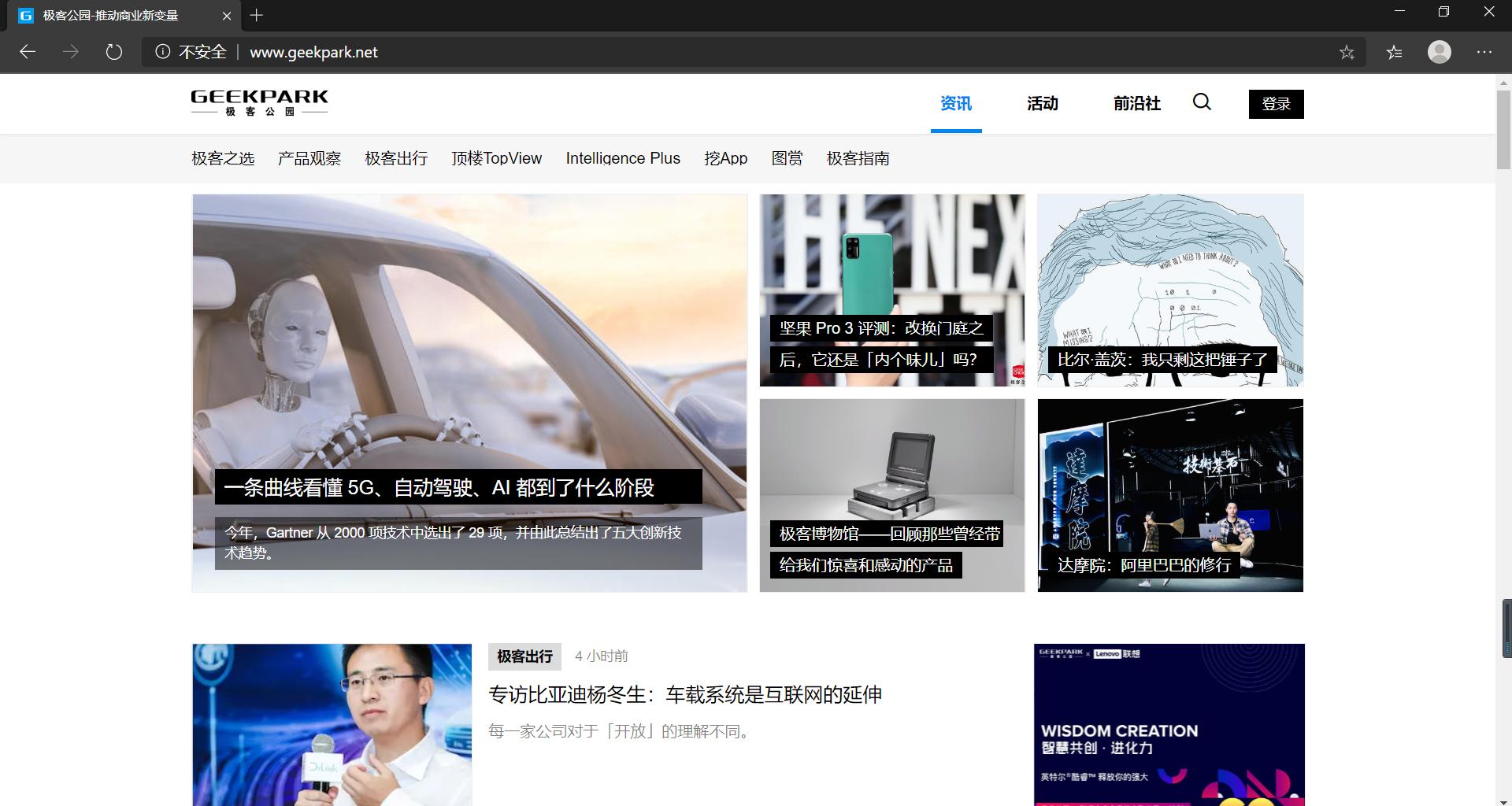Open a new browser tab

[x=257, y=15]
